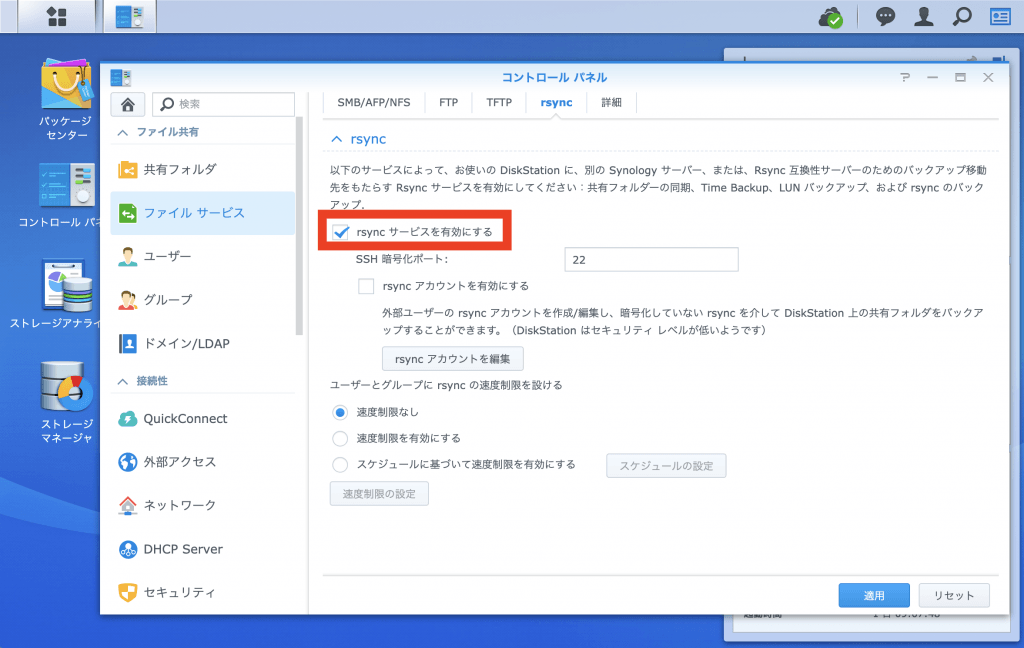Click the search magnifier in top bar
Viewport: 1024px width, 648px height.
click(x=962, y=16)
